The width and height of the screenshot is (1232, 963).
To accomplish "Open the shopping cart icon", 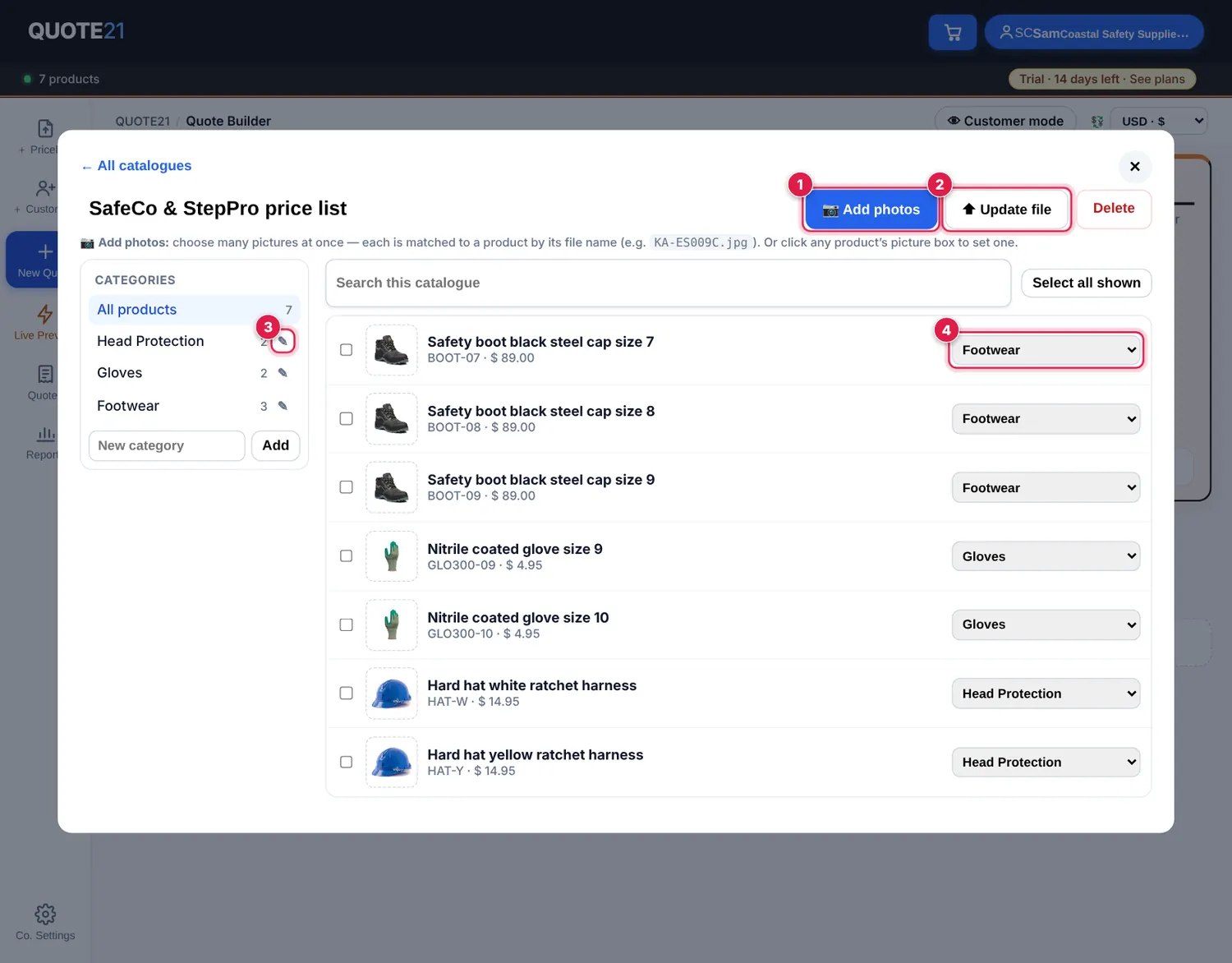I will click(x=953, y=33).
